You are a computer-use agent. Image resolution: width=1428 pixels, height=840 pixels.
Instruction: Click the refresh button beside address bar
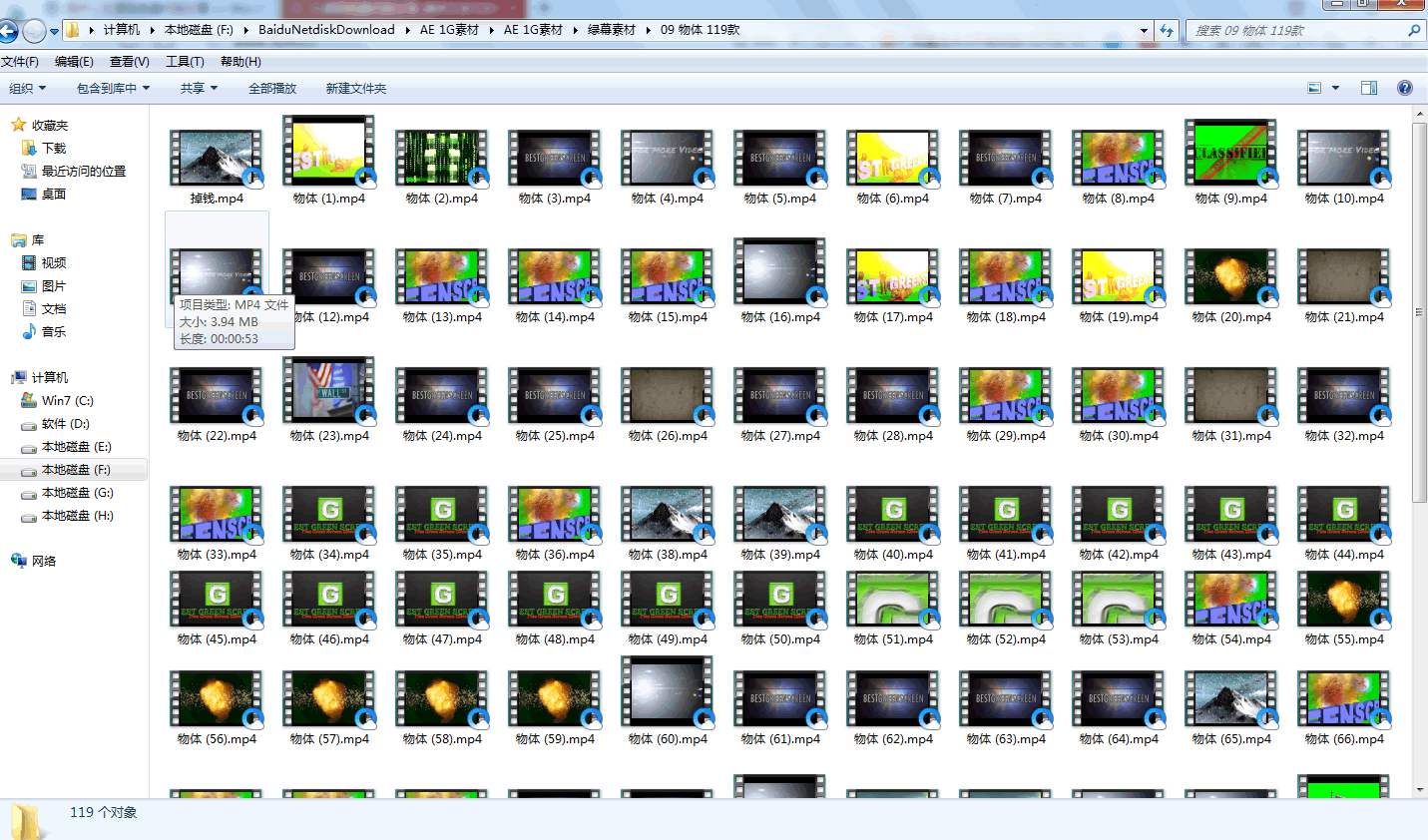pos(1166,30)
